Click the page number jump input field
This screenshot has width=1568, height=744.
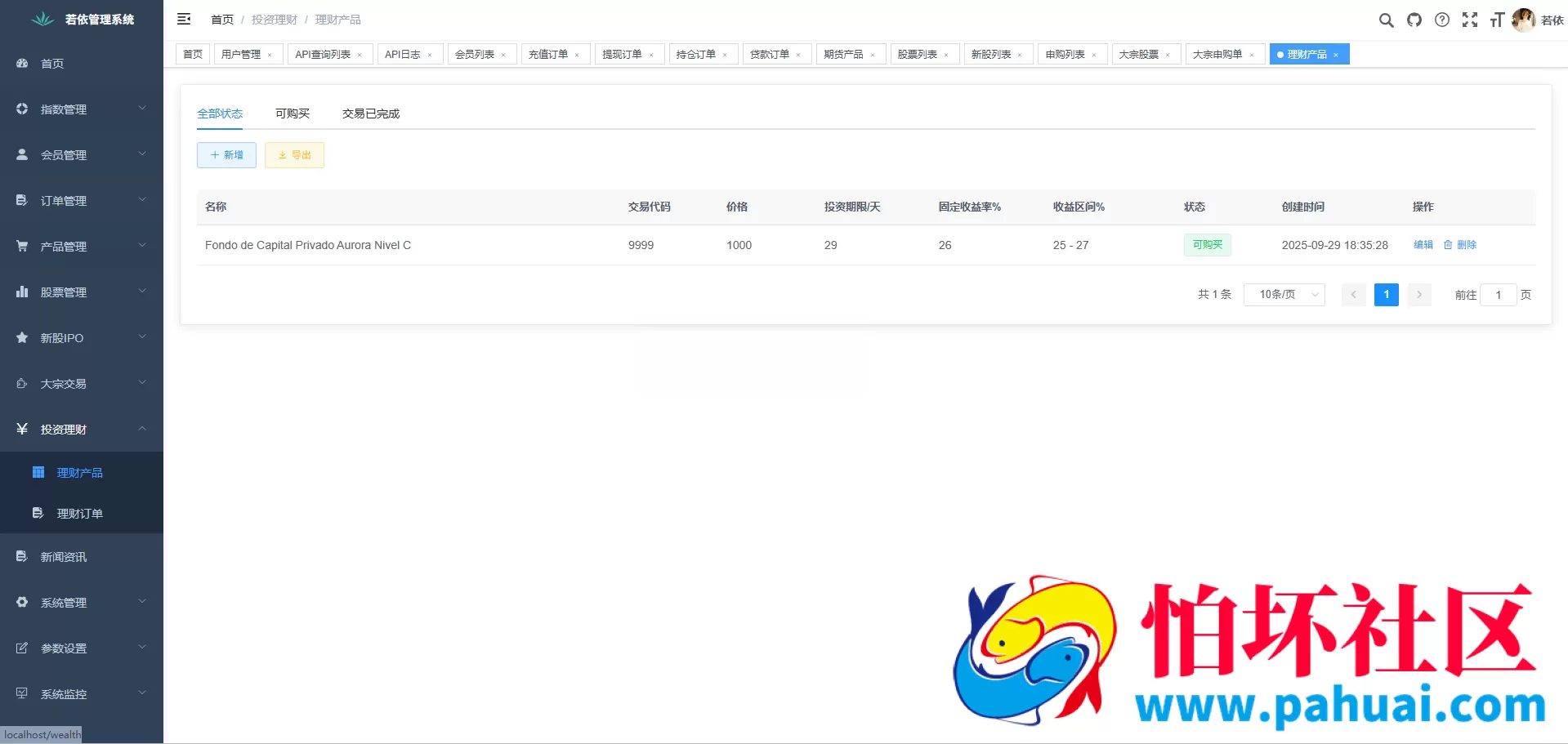1499,295
